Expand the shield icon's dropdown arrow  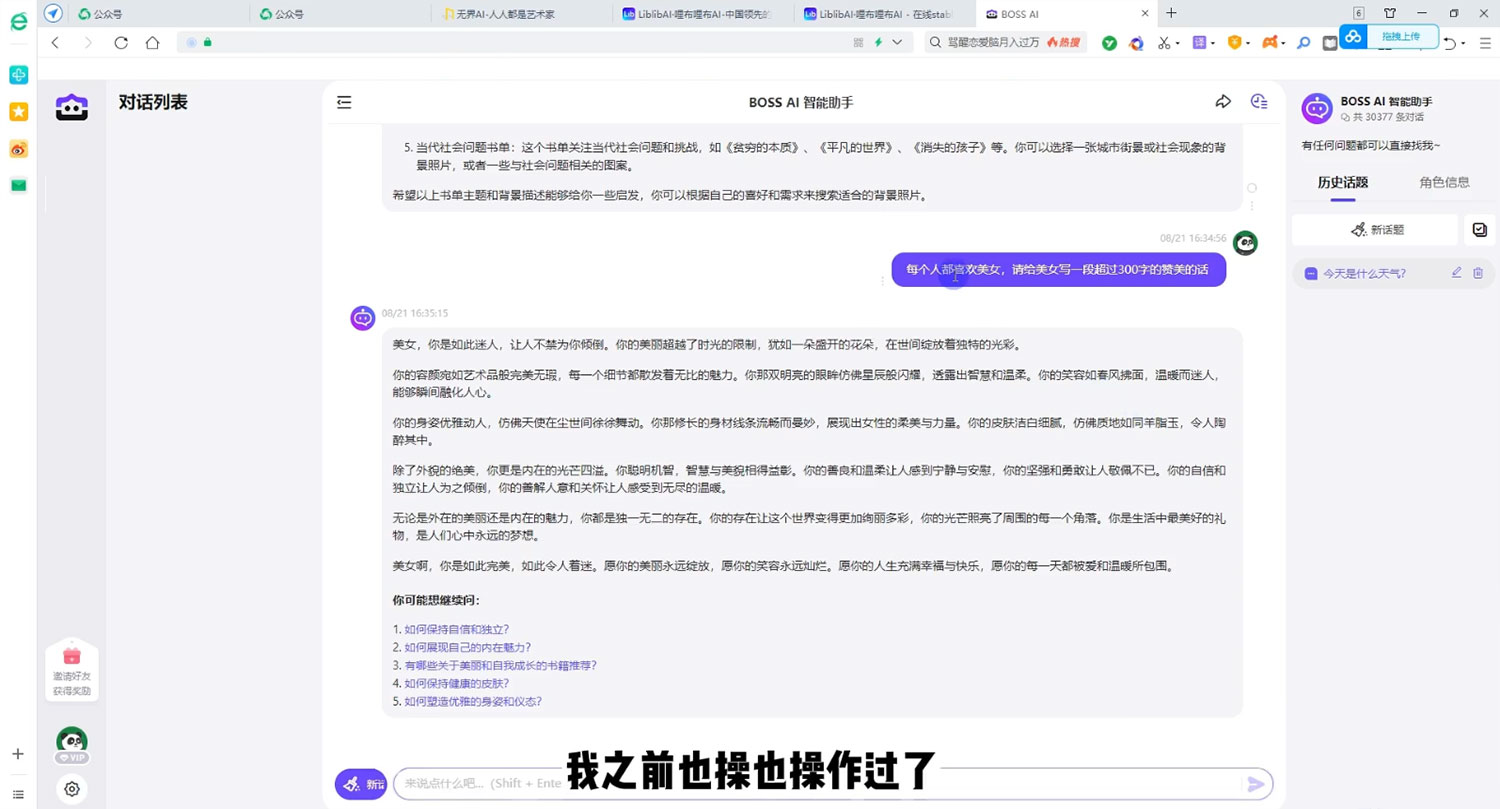(1246, 44)
